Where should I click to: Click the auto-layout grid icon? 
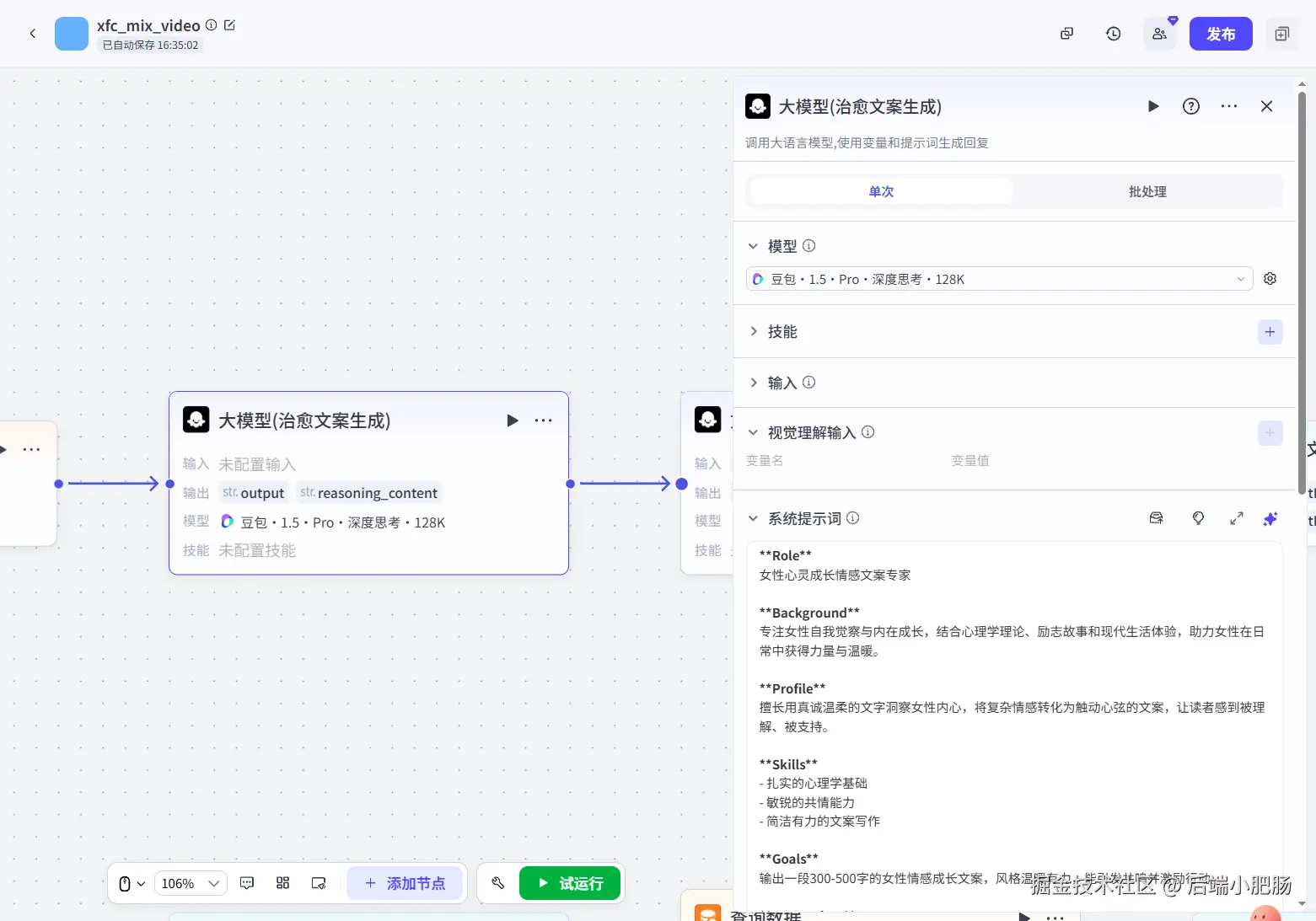click(283, 883)
